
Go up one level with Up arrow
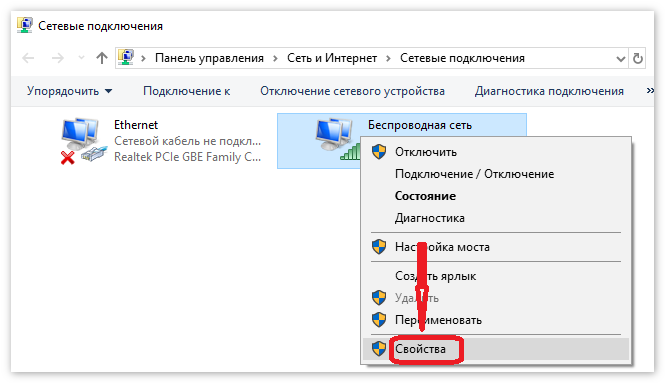pos(101,58)
